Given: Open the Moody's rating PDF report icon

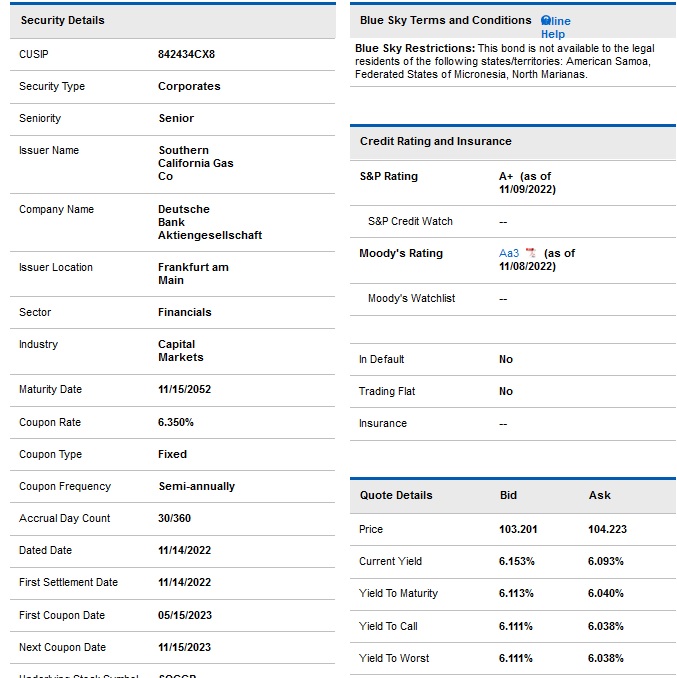Looking at the screenshot, I should tap(530, 254).
